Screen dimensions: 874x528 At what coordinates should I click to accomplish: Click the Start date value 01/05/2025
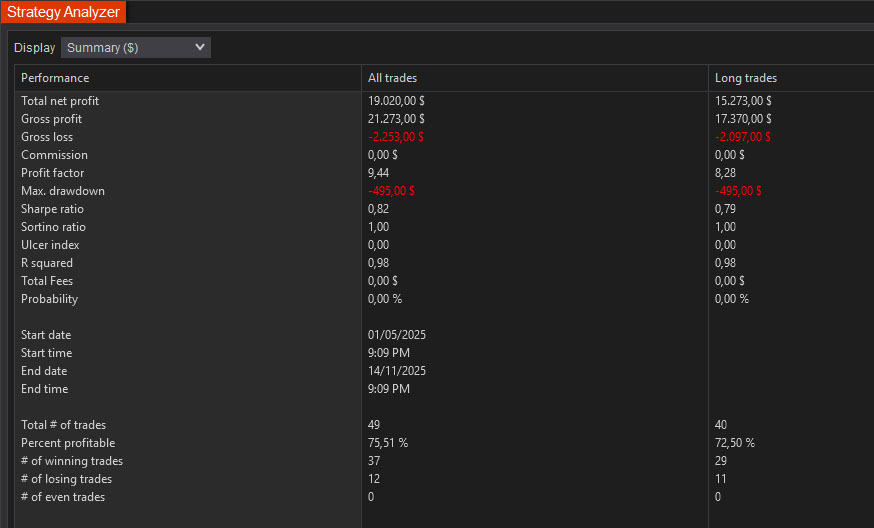tap(397, 335)
